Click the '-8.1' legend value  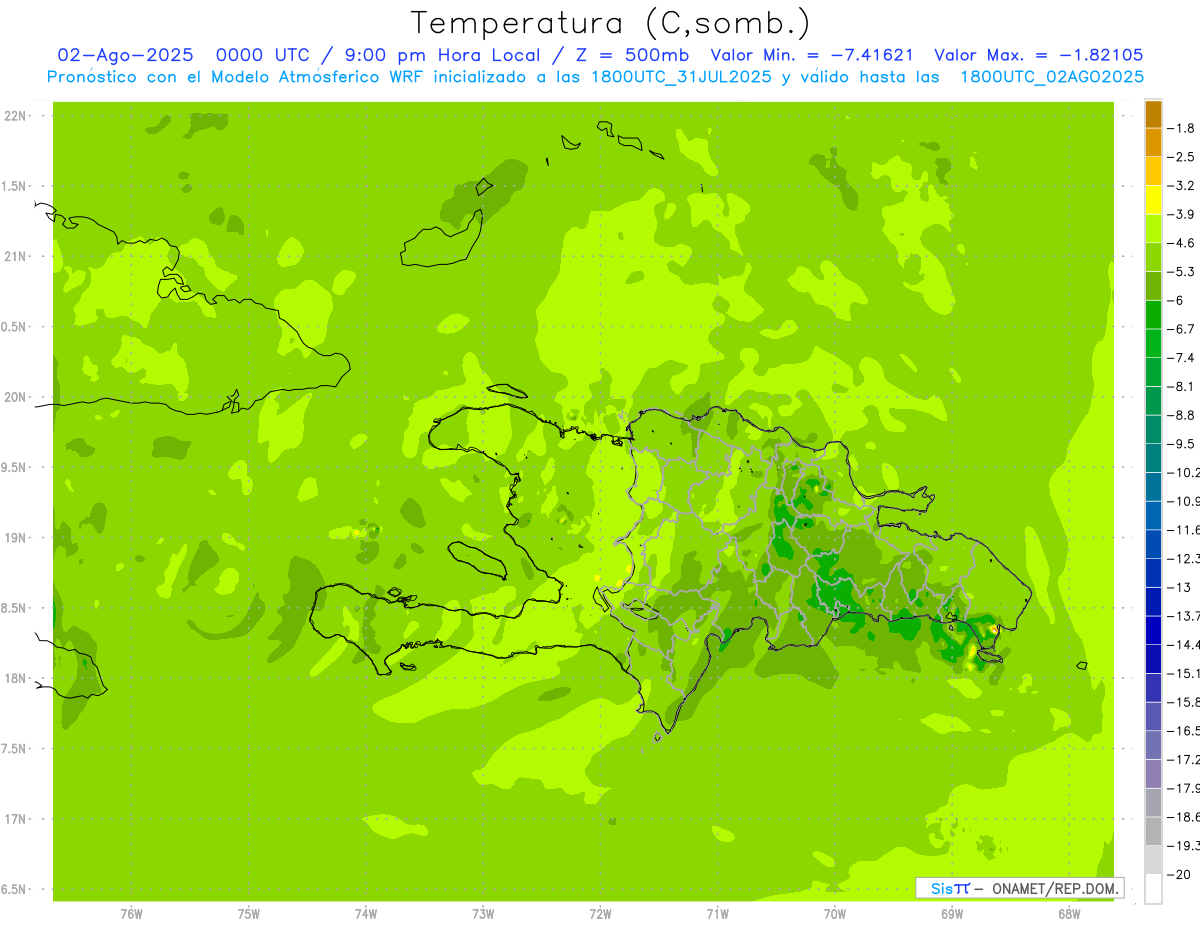point(1180,386)
